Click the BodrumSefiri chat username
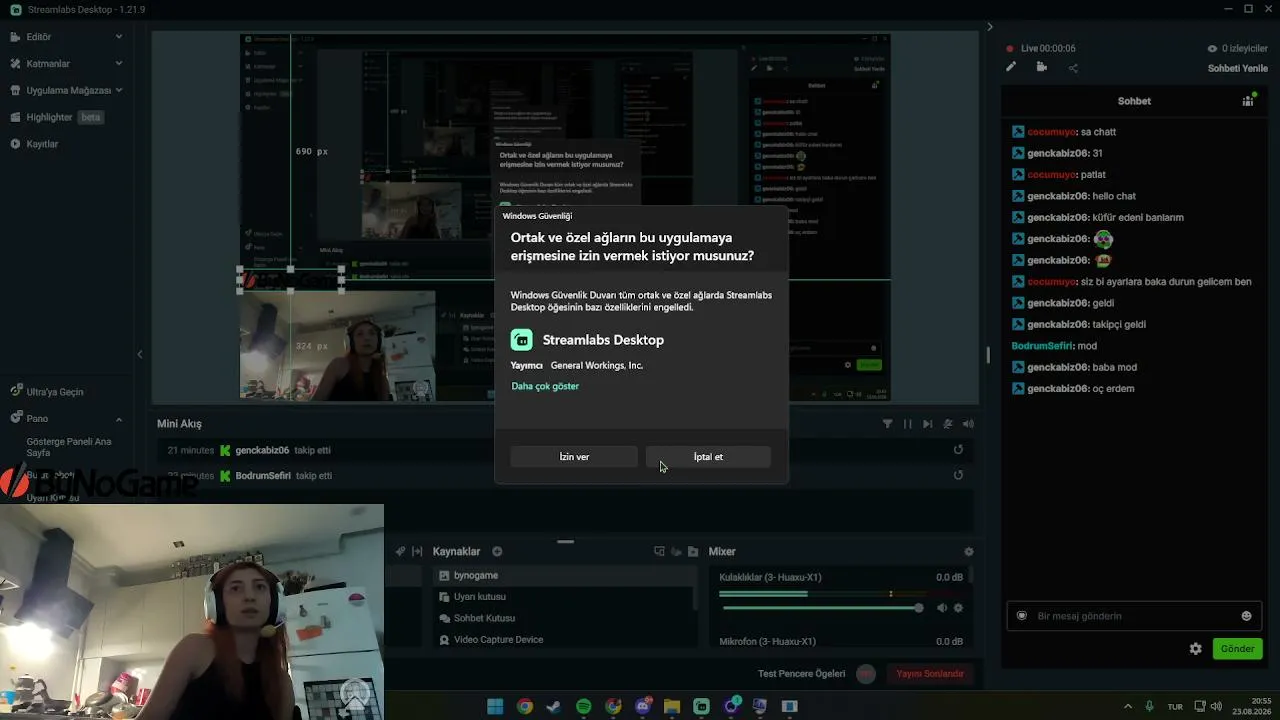Viewport: 1280px width, 720px height. (x=1041, y=346)
